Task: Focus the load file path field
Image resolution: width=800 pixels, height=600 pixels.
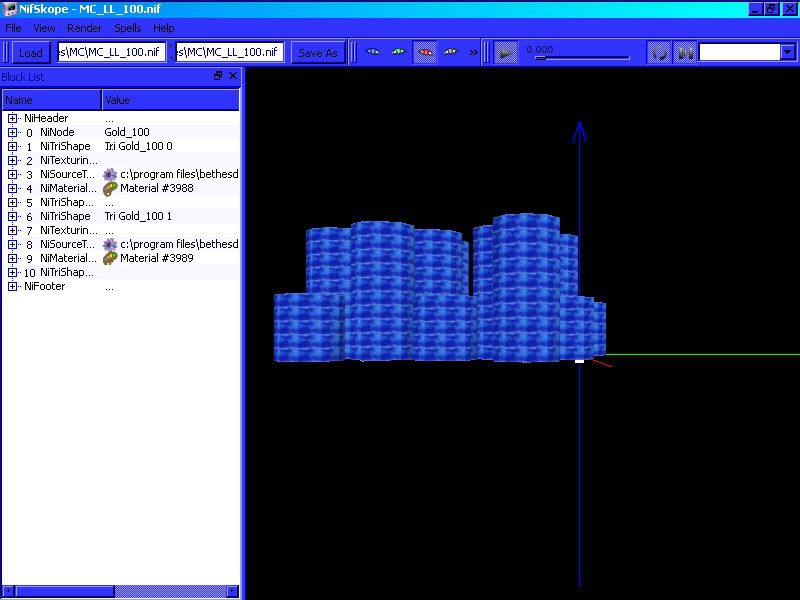Action: 112,52
